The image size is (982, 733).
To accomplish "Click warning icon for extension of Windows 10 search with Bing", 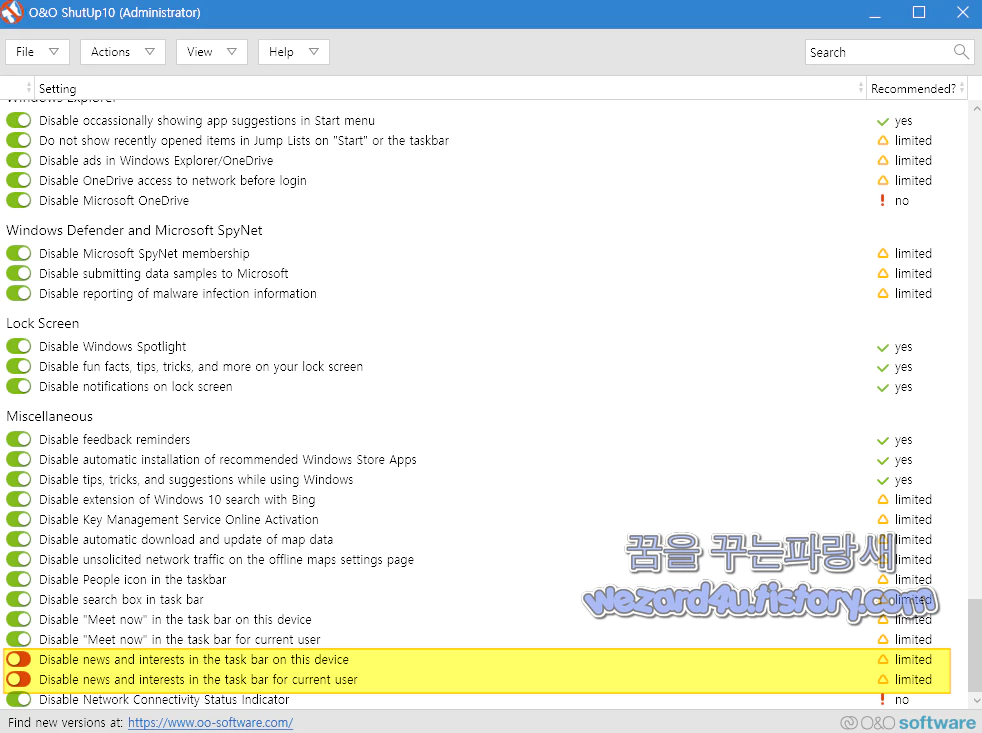I will click(x=883, y=499).
